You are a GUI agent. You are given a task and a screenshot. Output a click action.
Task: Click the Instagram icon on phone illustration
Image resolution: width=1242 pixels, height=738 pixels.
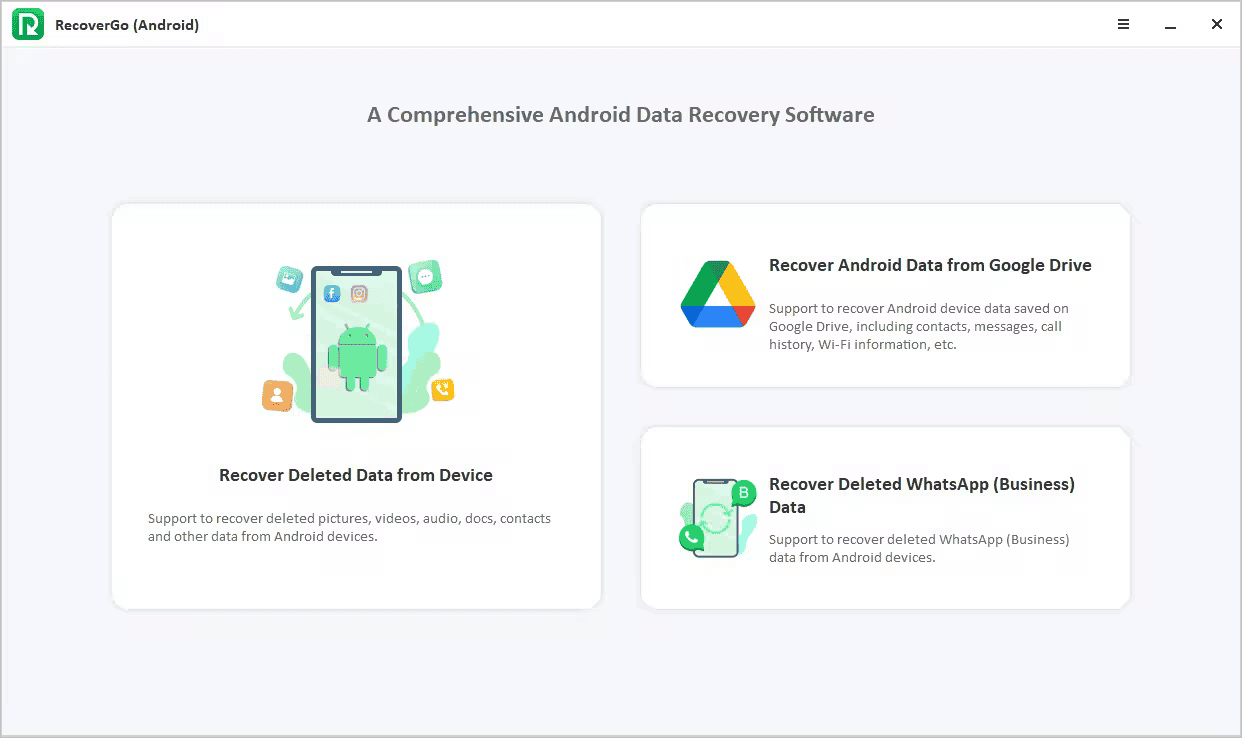pyautogui.click(x=359, y=293)
